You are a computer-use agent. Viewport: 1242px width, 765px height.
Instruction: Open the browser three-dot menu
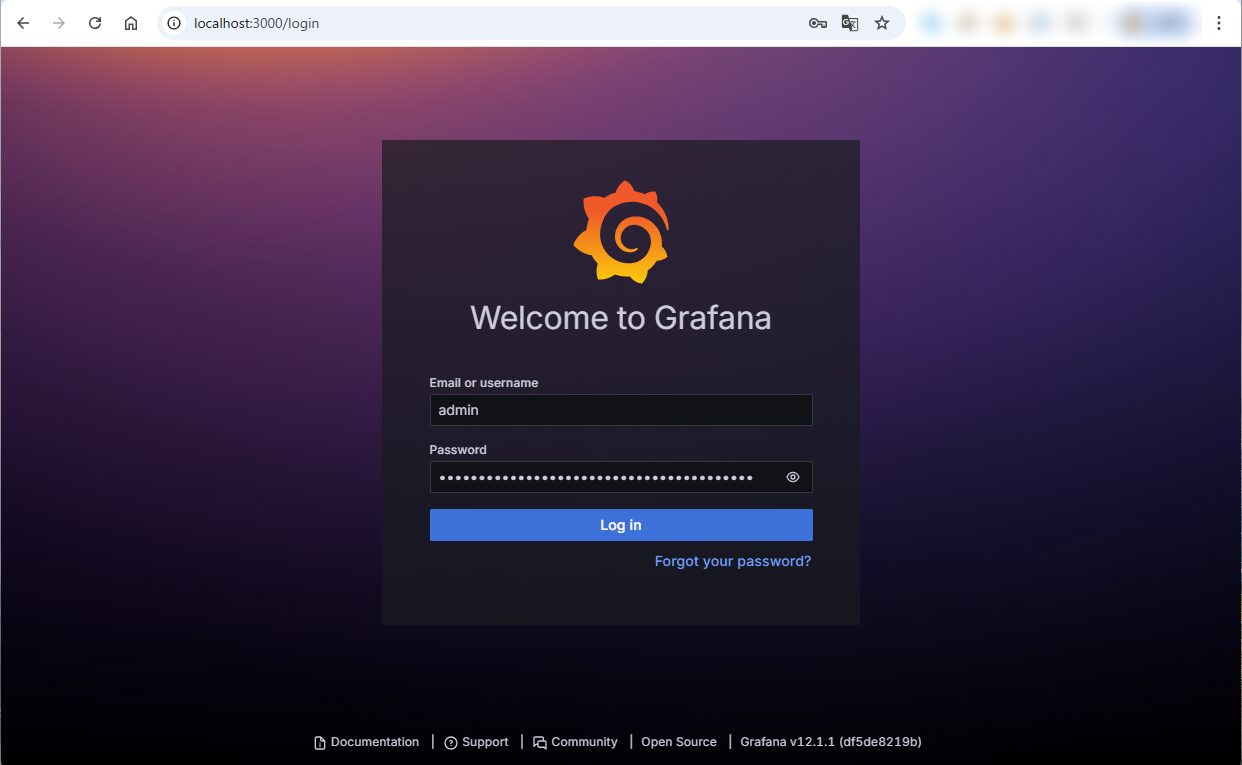coord(1219,23)
